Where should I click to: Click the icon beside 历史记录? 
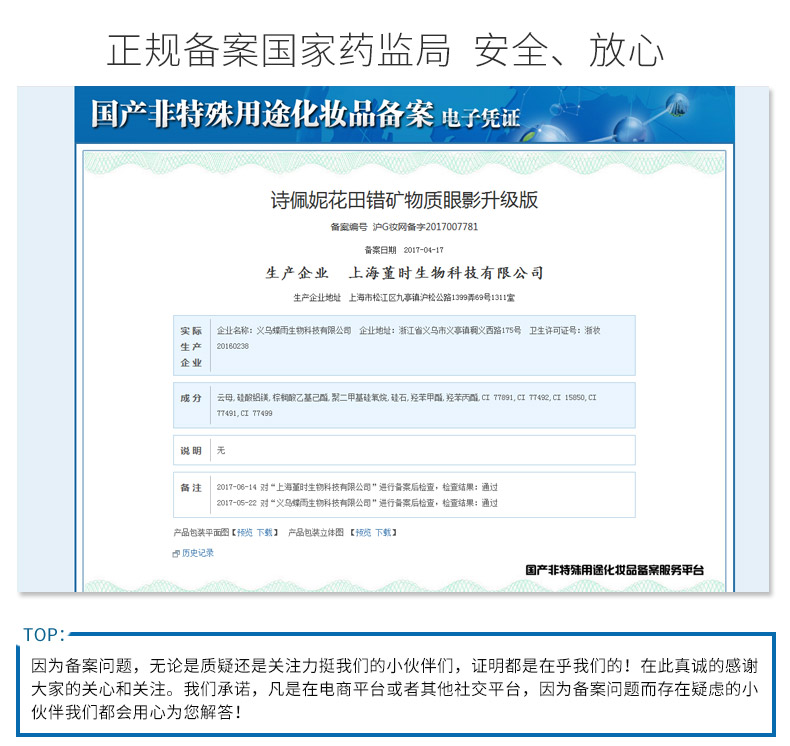coord(176,554)
